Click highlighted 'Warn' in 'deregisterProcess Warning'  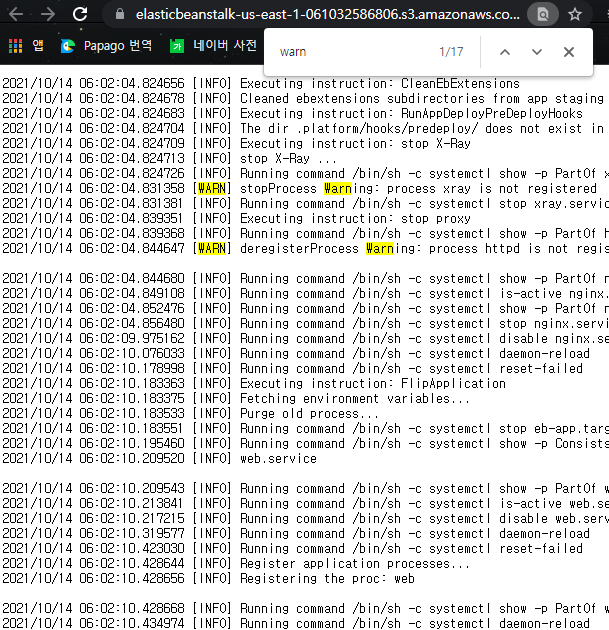coord(380,248)
